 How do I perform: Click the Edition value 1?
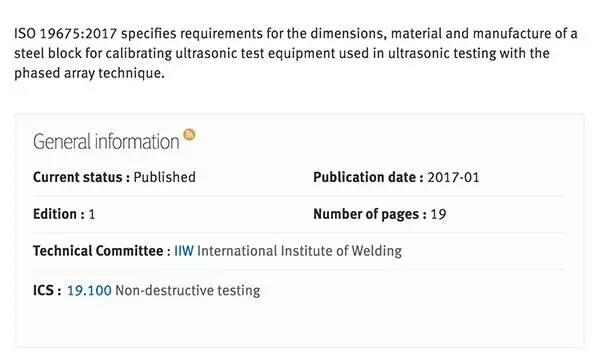coord(92,214)
